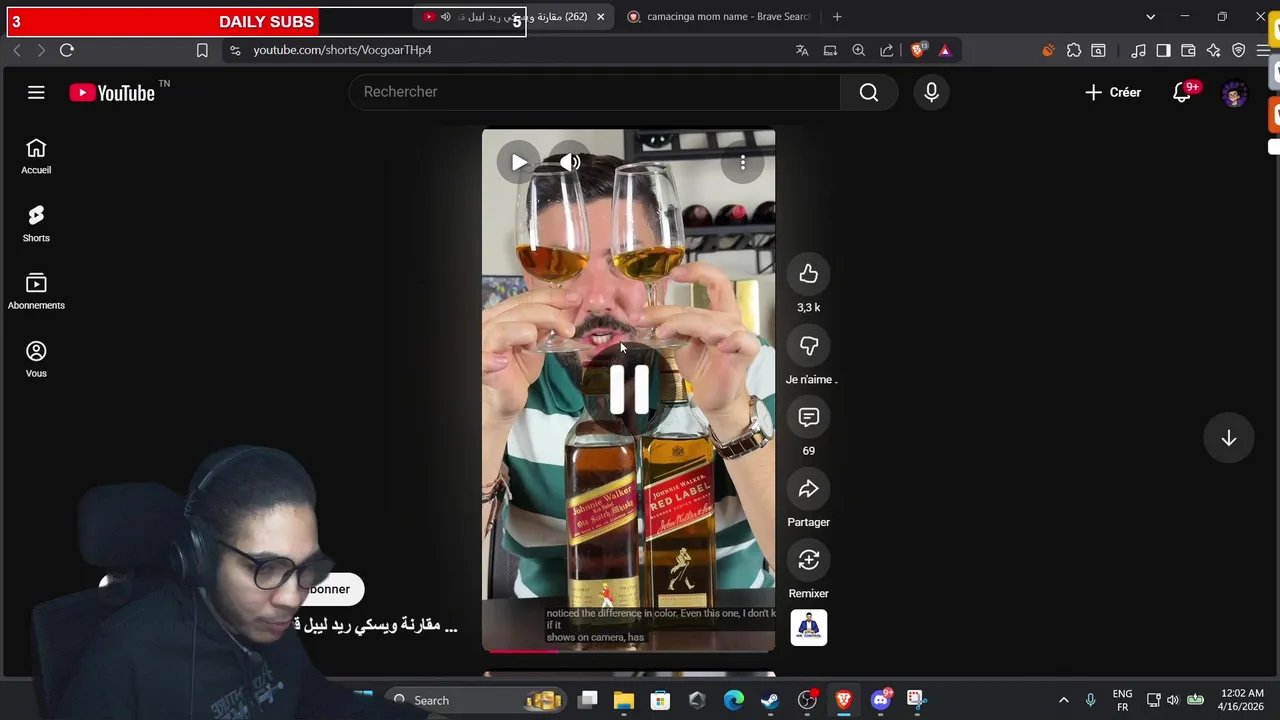
Task: Go to the next Short with down arrow
Action: click(1229, 438)
